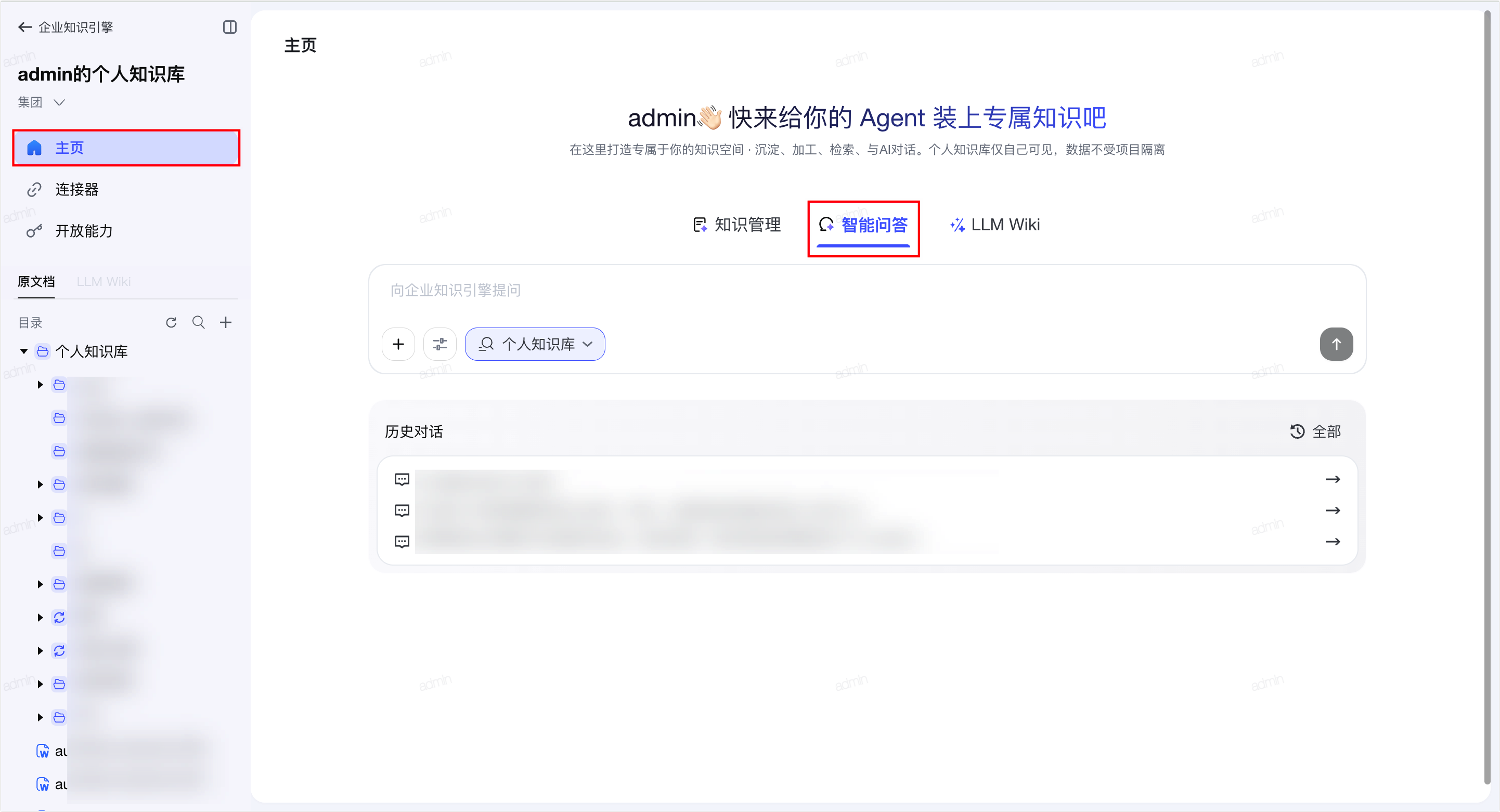Select the 个人知识库 root folder
The image size is (1500, 812).
[x=91, y=351]
